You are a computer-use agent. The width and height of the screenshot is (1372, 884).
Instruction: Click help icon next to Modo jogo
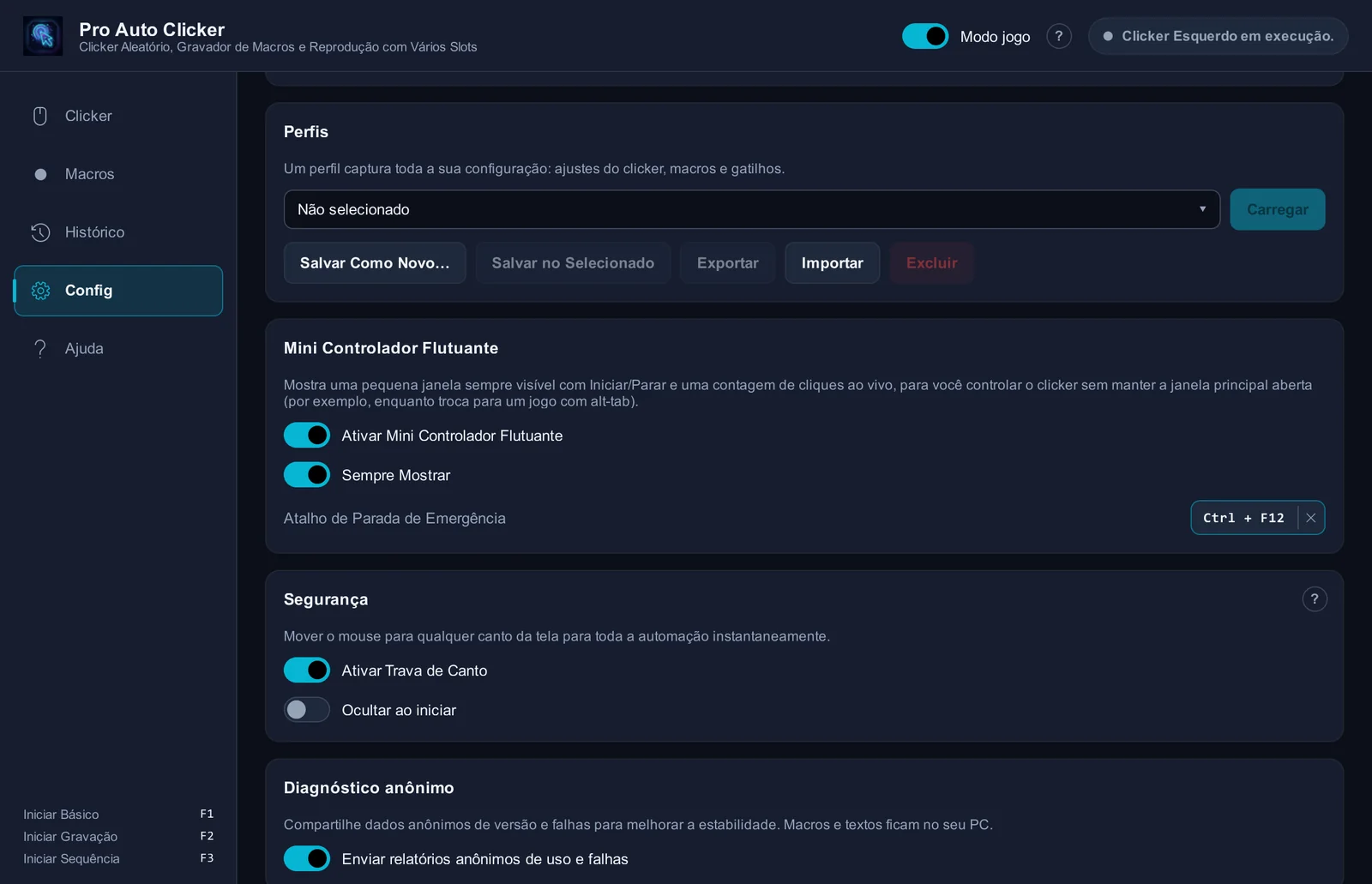(1059, 36)
